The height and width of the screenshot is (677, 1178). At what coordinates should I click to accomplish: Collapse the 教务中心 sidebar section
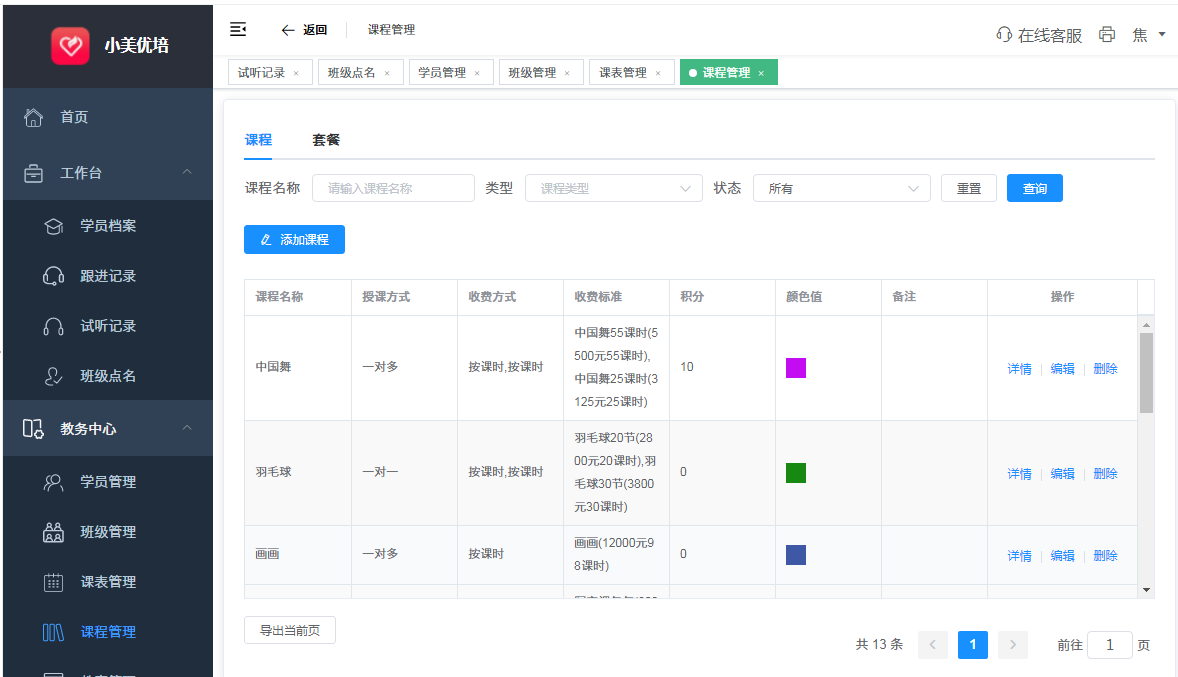click(x=186, y=429)
